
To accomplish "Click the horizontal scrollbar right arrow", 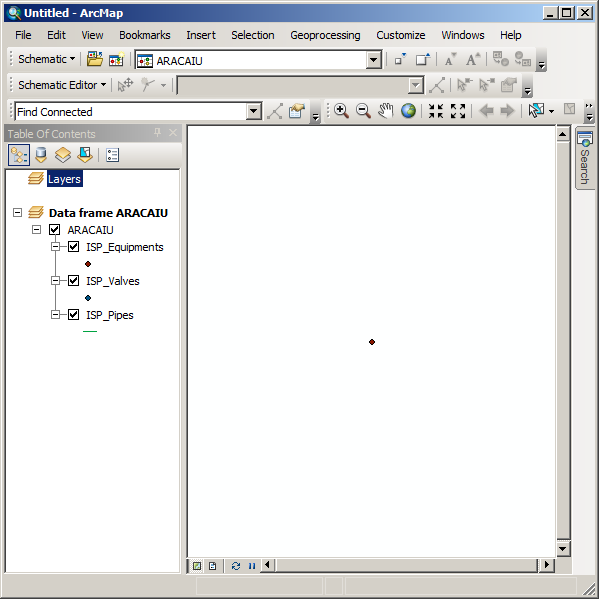I will (547, 565).
